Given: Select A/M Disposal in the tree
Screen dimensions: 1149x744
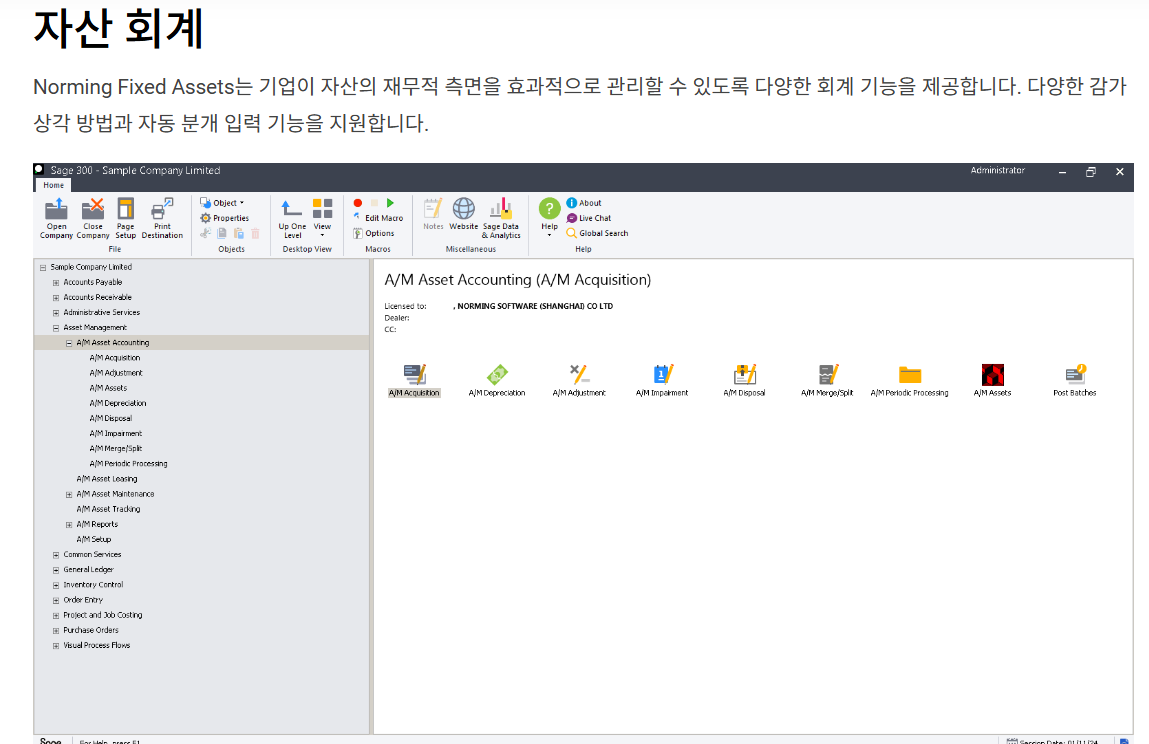Looking at the screenshot, I should click(111, 419).
